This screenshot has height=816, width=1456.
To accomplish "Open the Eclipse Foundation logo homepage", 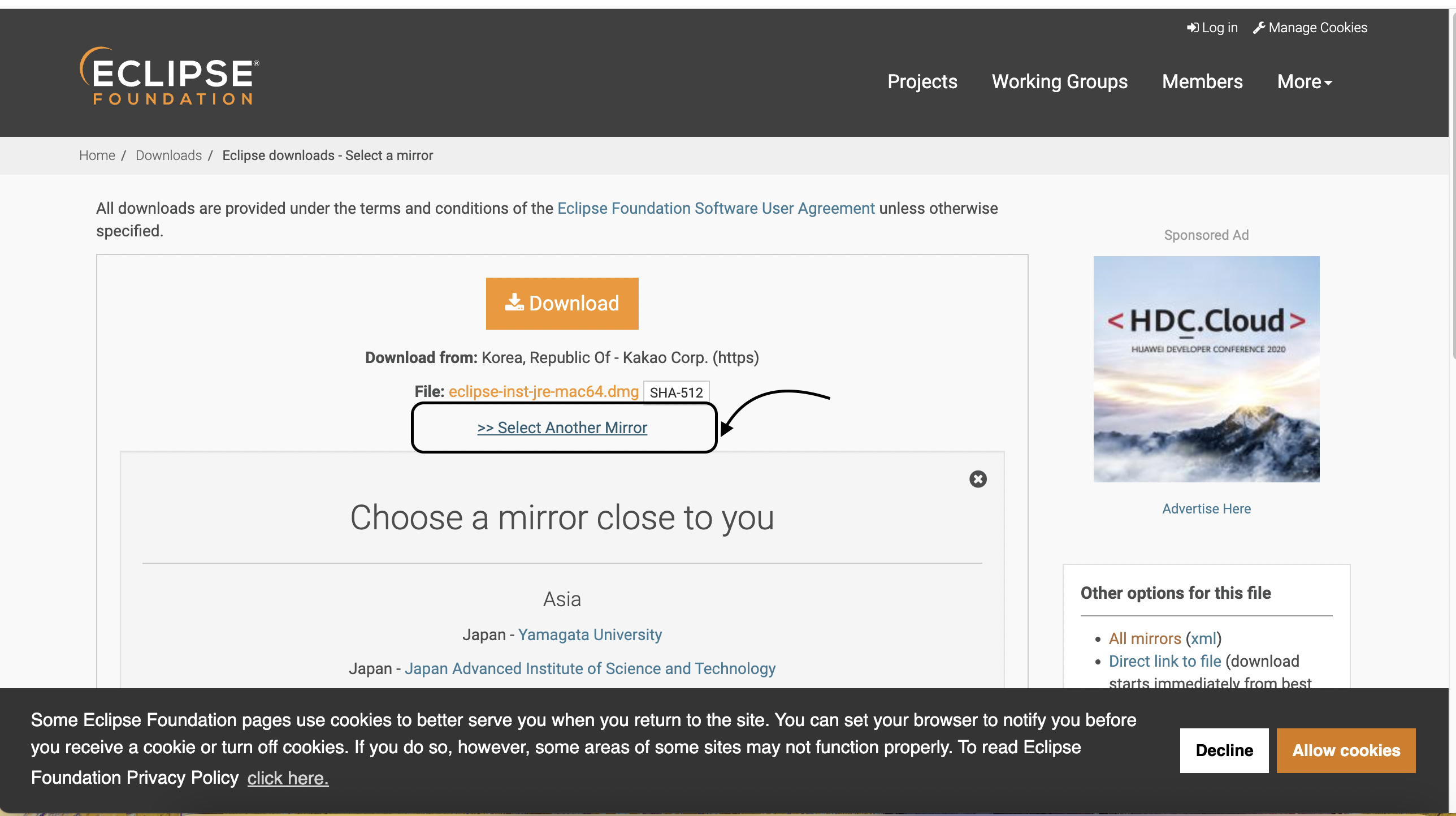I will (x=170, y=76).
